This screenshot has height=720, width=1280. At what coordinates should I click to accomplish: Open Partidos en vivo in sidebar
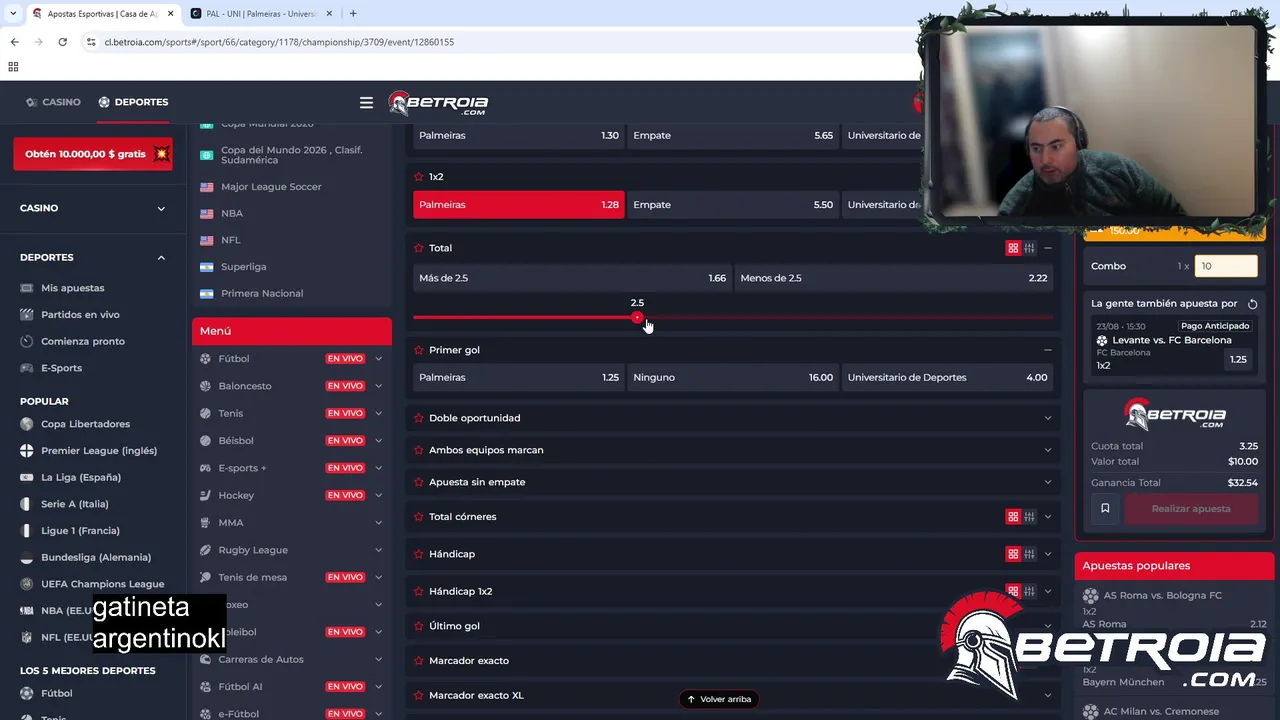point(80,315)
